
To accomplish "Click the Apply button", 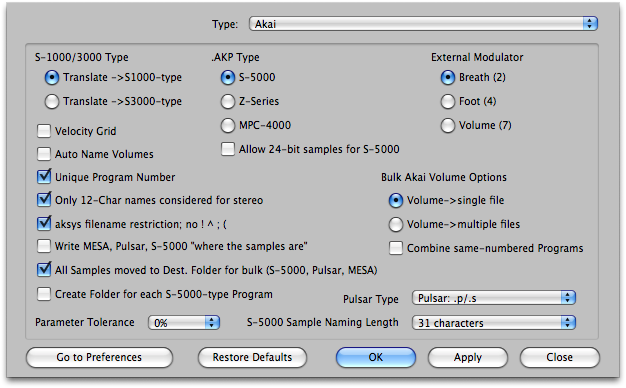I will [468, 357].
